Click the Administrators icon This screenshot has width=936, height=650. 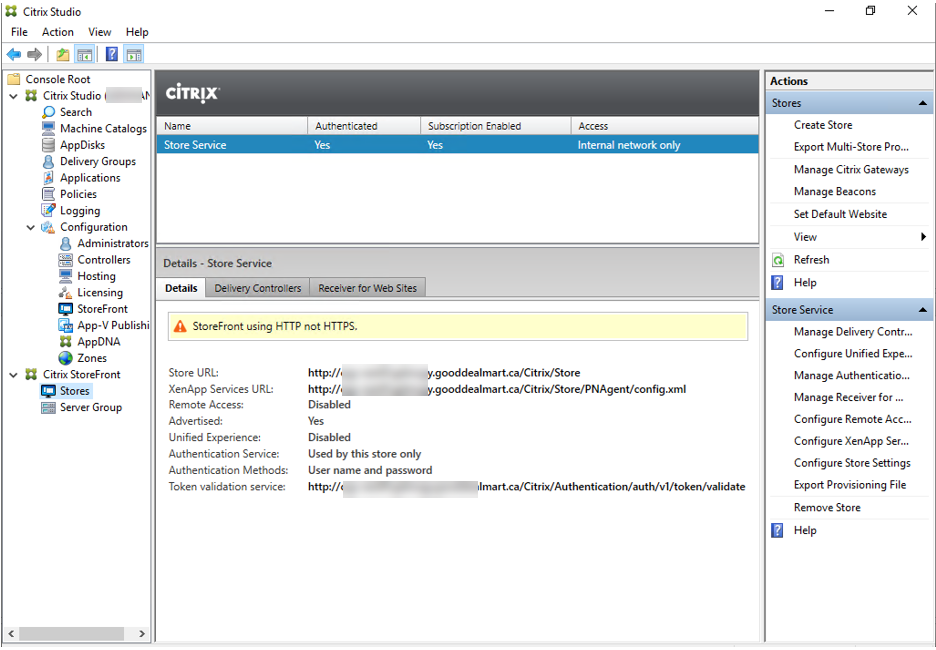[x=66, y=244]
